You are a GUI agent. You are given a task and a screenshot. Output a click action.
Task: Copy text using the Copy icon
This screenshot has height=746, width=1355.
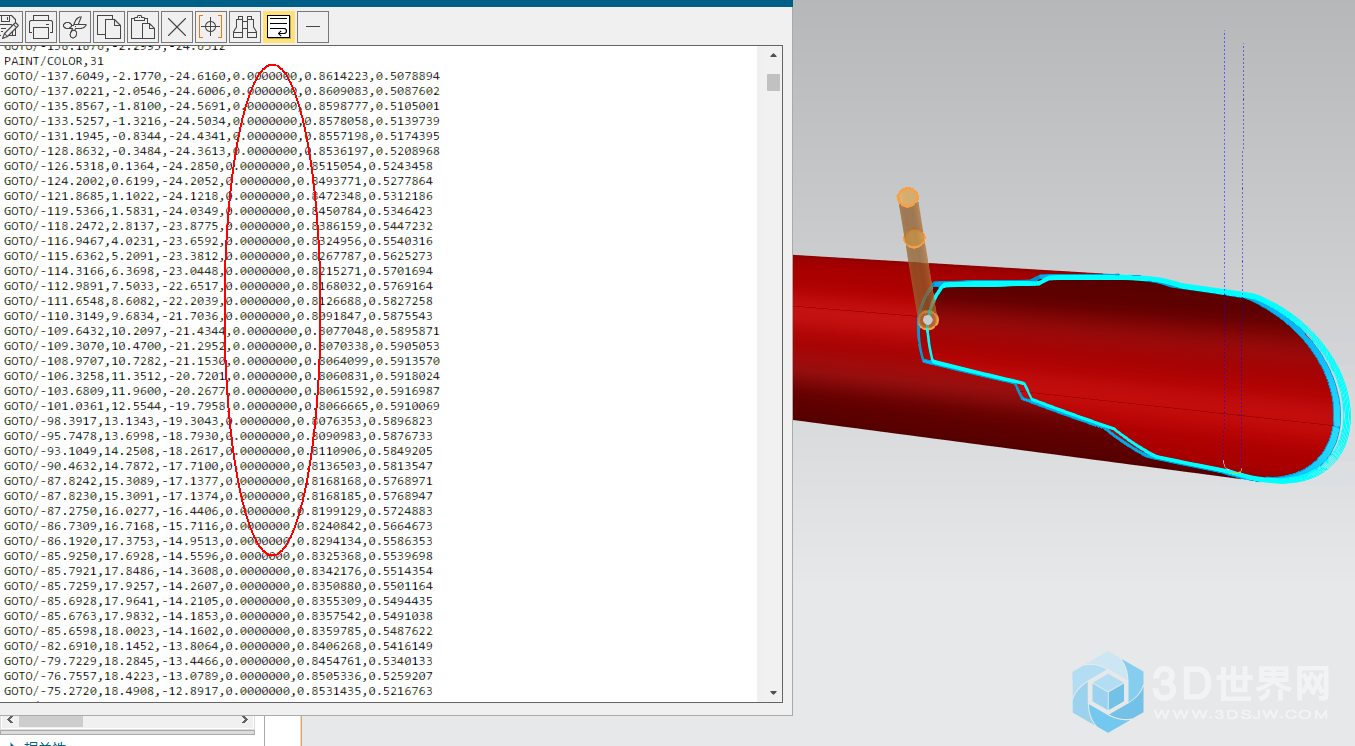109,26
